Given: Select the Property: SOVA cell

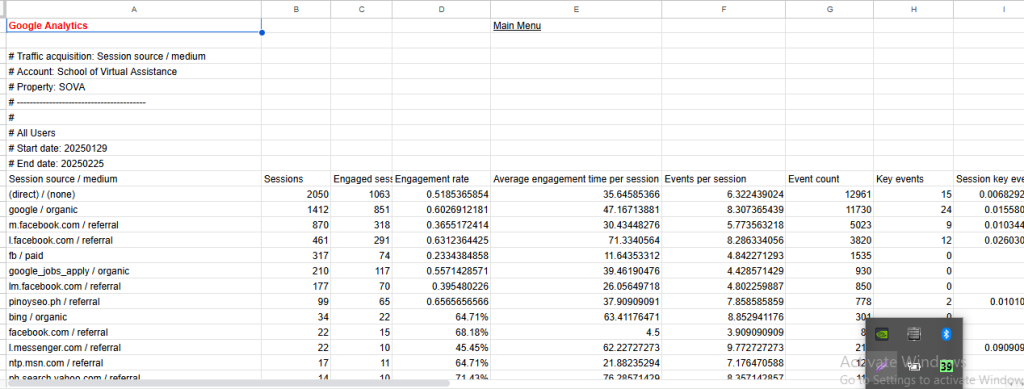Looking at the screenshot, I should tap(134, 87).
